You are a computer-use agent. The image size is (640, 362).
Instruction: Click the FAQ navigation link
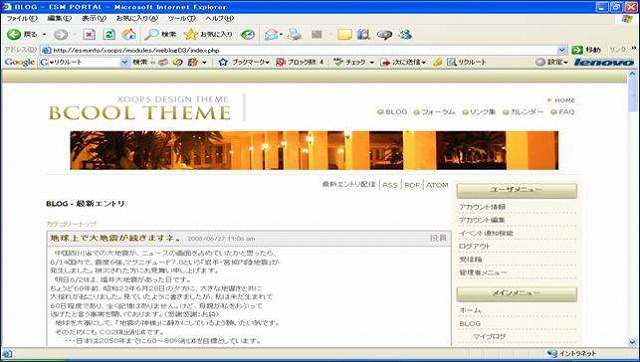click(567, 112)
